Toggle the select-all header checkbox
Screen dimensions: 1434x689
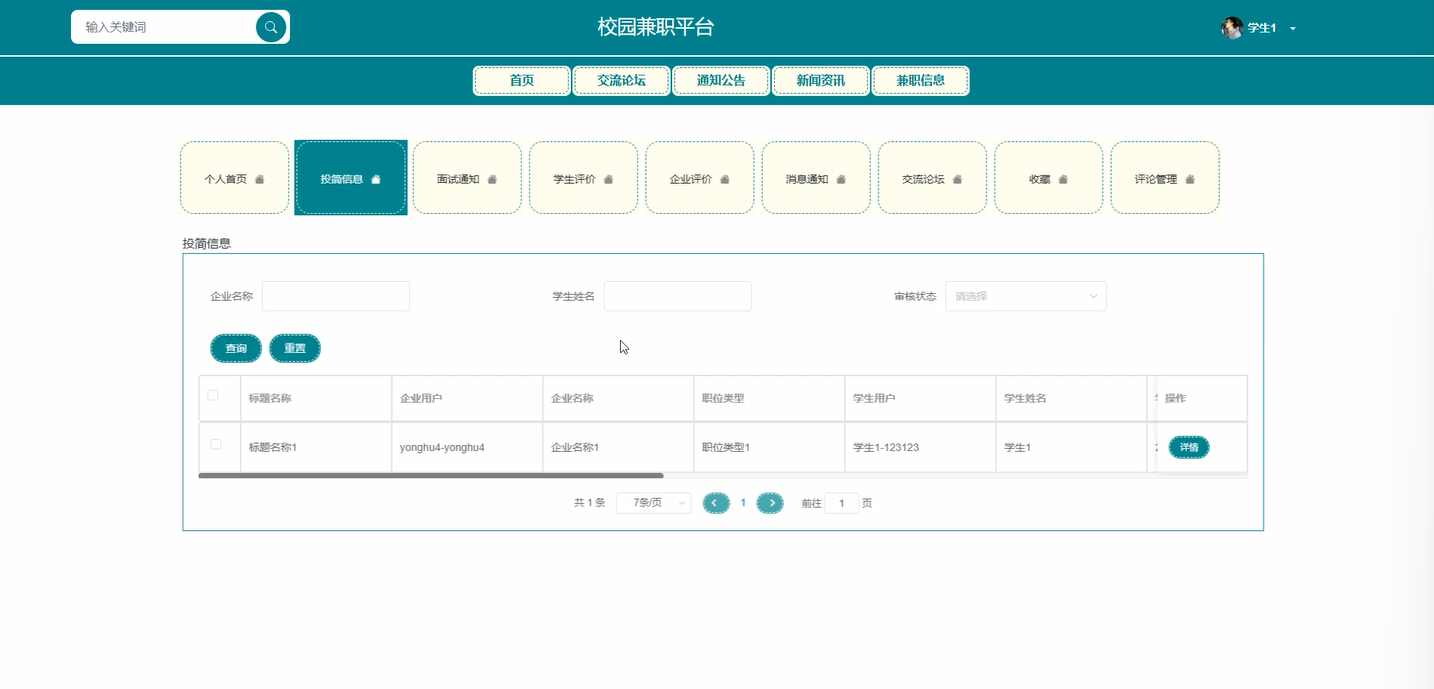pos(213,396)
